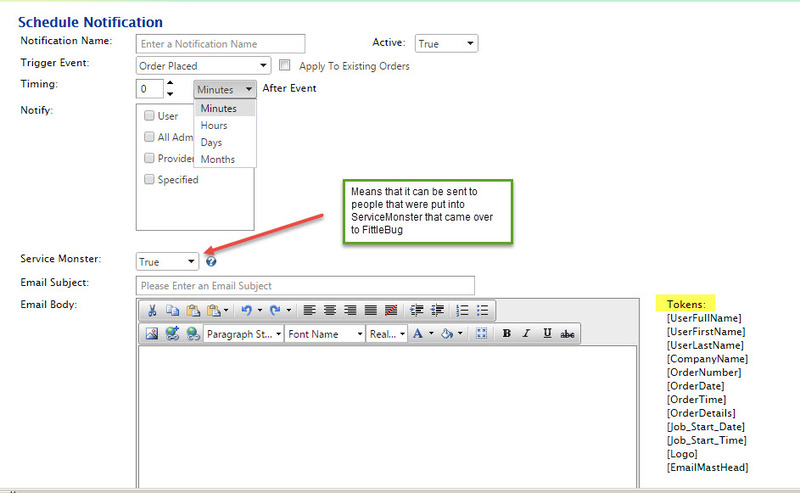
Task: Click the Strikethrough abc icon
Action: pyautogui.click(x=568, y=334)
